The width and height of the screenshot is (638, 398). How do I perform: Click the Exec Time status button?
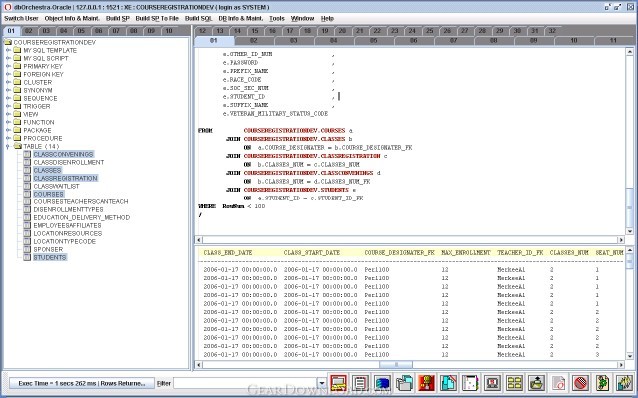coord(82,383)
